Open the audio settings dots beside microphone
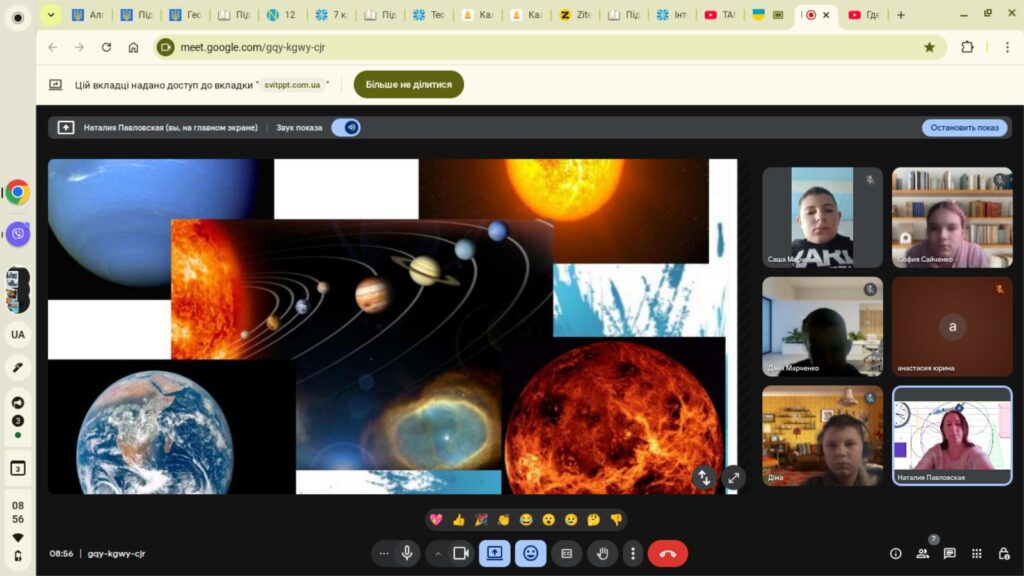 (384, 553)
